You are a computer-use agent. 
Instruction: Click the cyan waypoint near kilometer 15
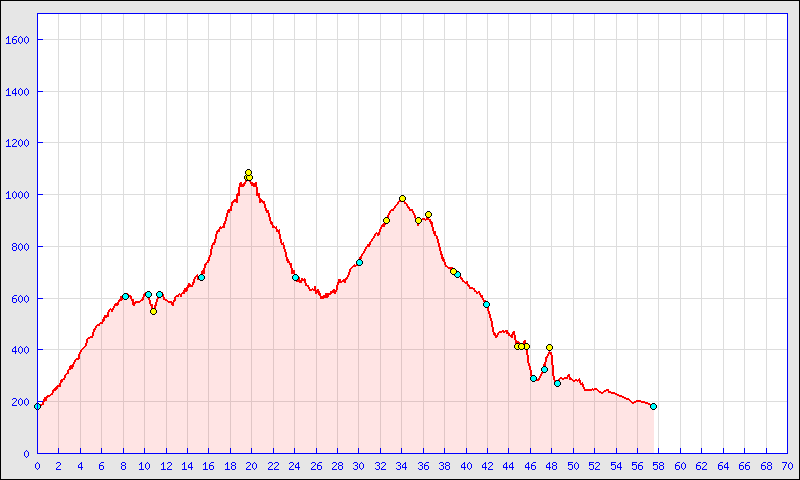tap(202, 277)
